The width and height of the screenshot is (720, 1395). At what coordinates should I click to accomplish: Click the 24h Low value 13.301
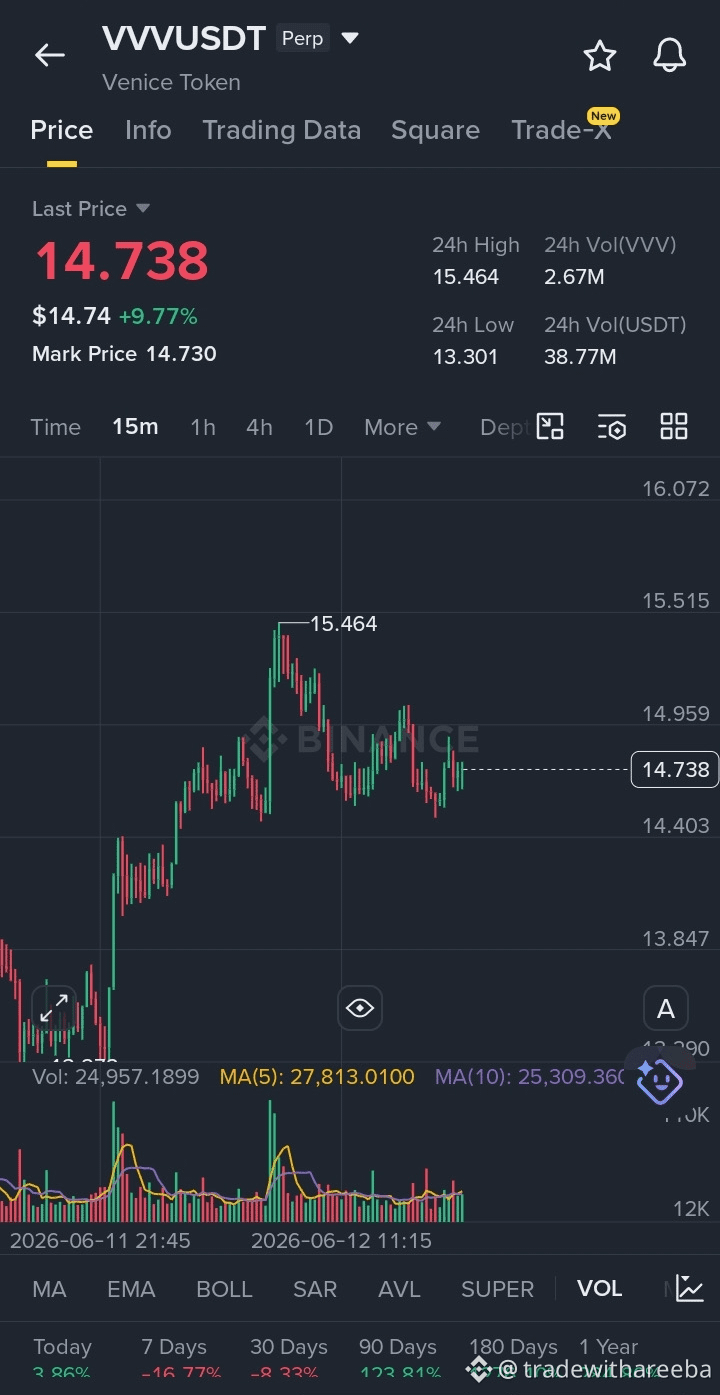pyautogui.click(x=465, y=356)
